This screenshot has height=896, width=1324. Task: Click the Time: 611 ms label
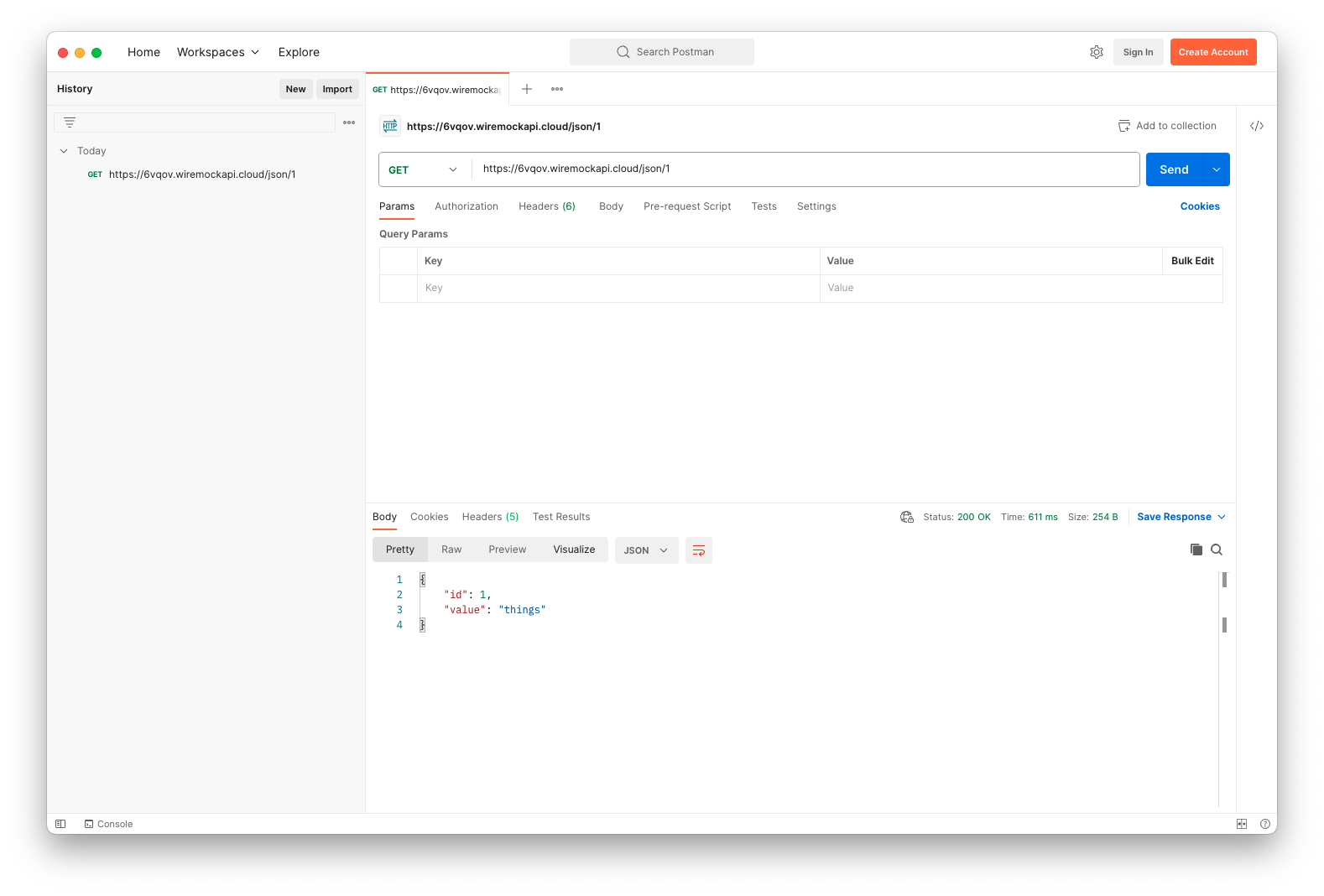coord(1029,517)
